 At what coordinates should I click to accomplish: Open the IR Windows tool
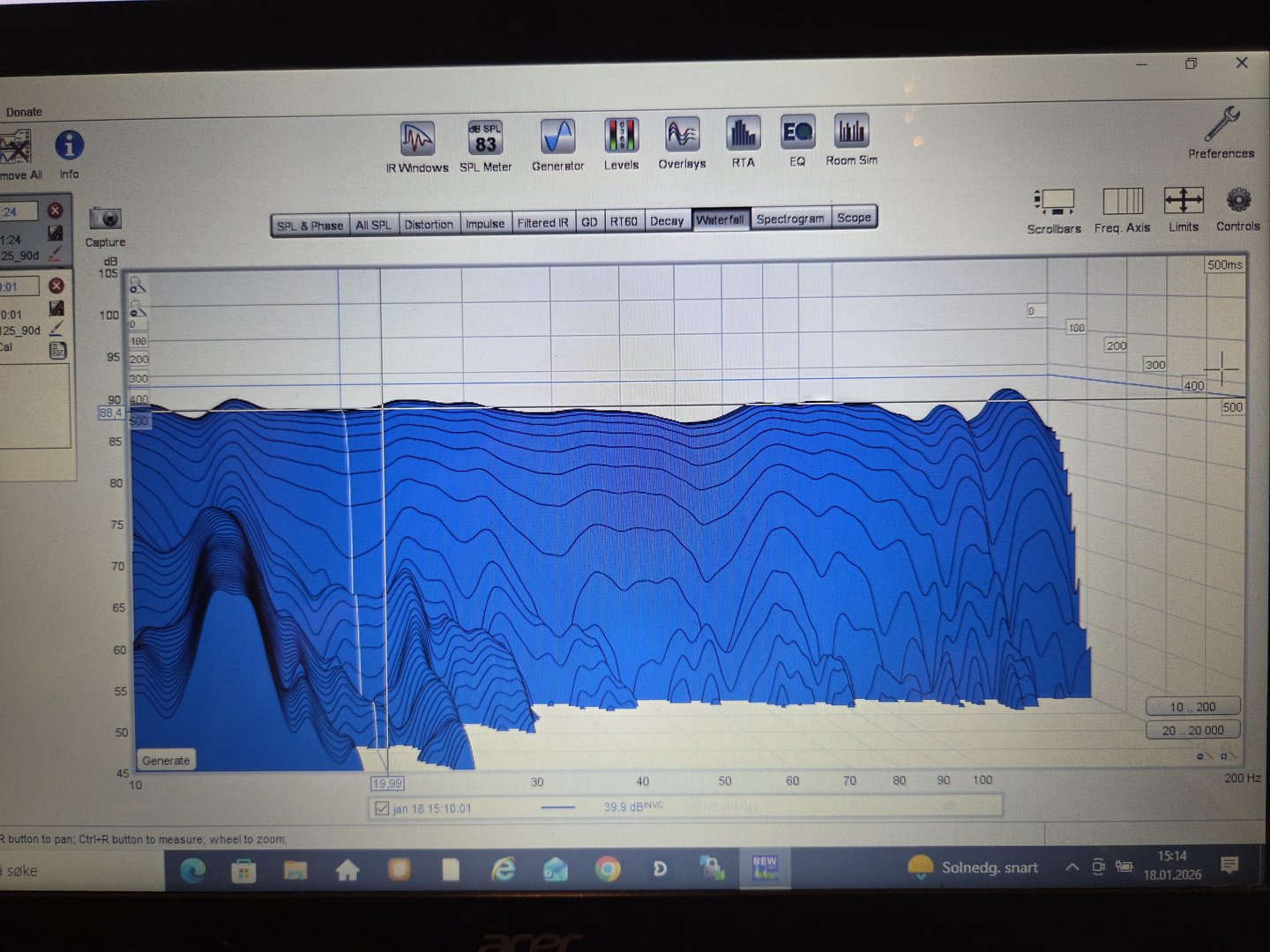click(417, 146)
